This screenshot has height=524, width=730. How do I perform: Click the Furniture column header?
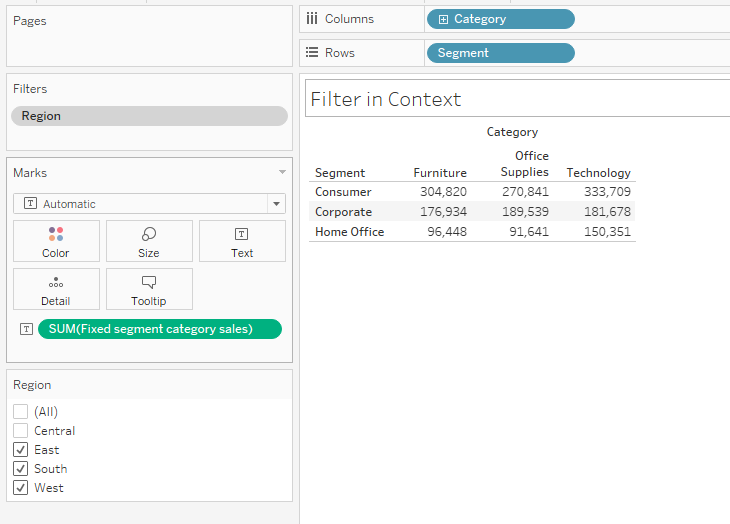tap(440, 173)
